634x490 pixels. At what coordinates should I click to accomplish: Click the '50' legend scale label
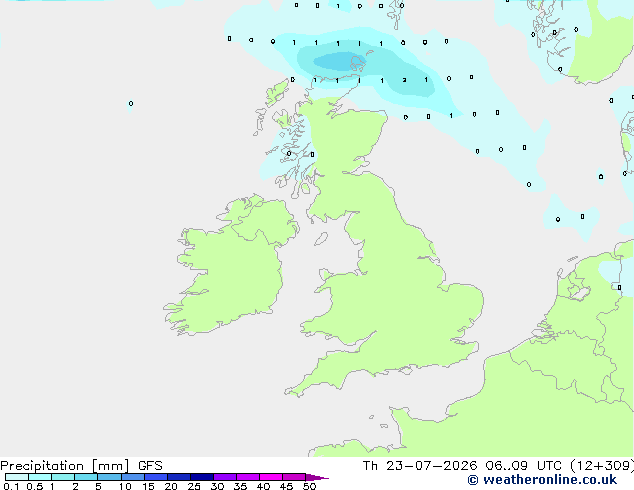(x=309, y=486)
